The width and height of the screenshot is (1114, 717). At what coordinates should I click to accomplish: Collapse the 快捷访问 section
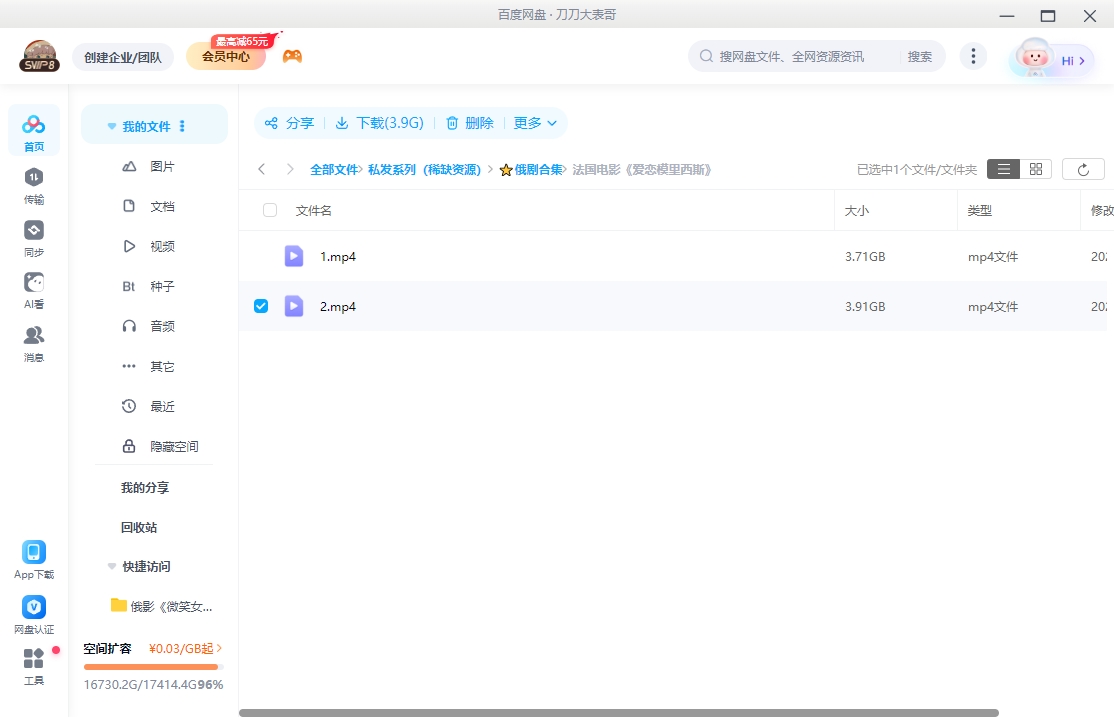(x=111, y=566)
